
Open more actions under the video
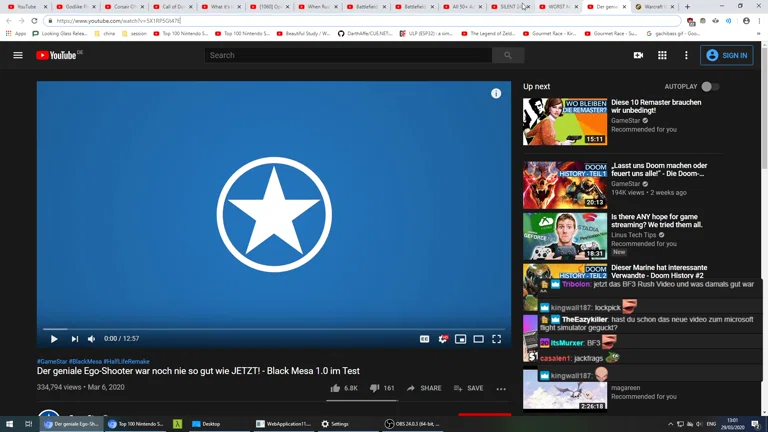501,389
